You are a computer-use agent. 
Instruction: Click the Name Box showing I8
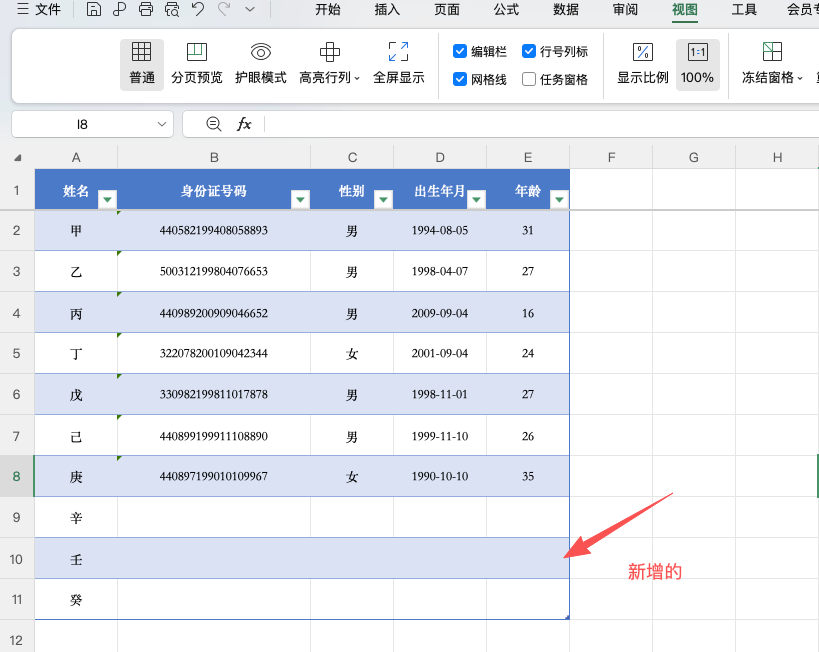click(83, 124)
